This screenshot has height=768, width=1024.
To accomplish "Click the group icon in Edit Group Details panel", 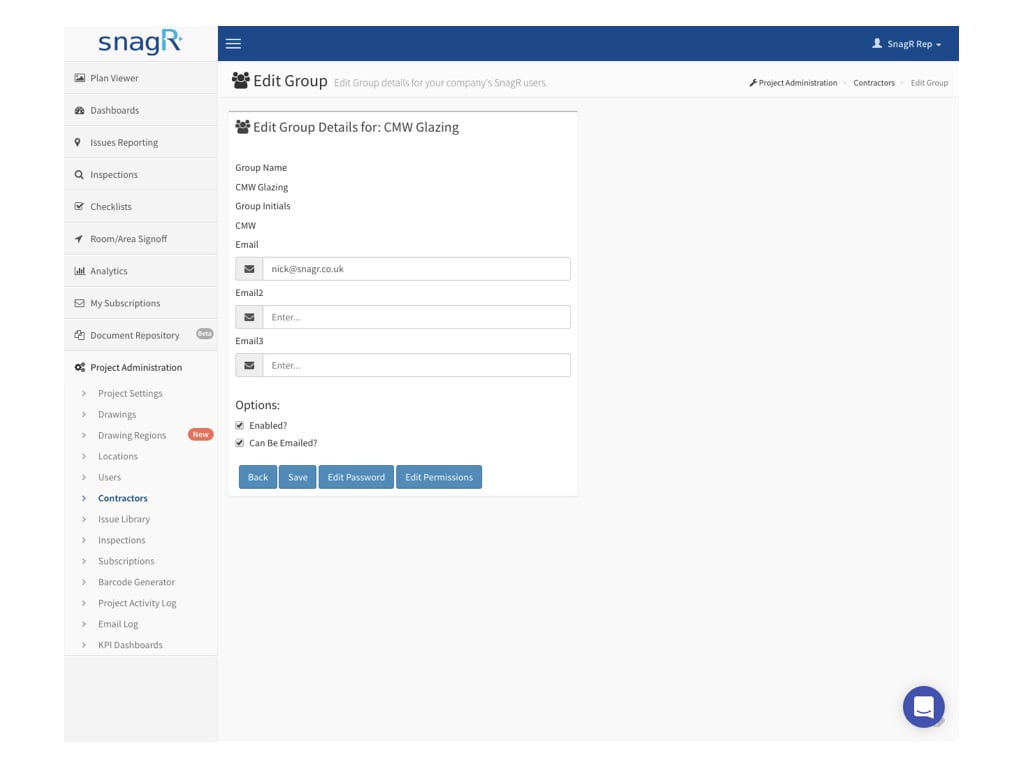I will click(x=242, y=127).
